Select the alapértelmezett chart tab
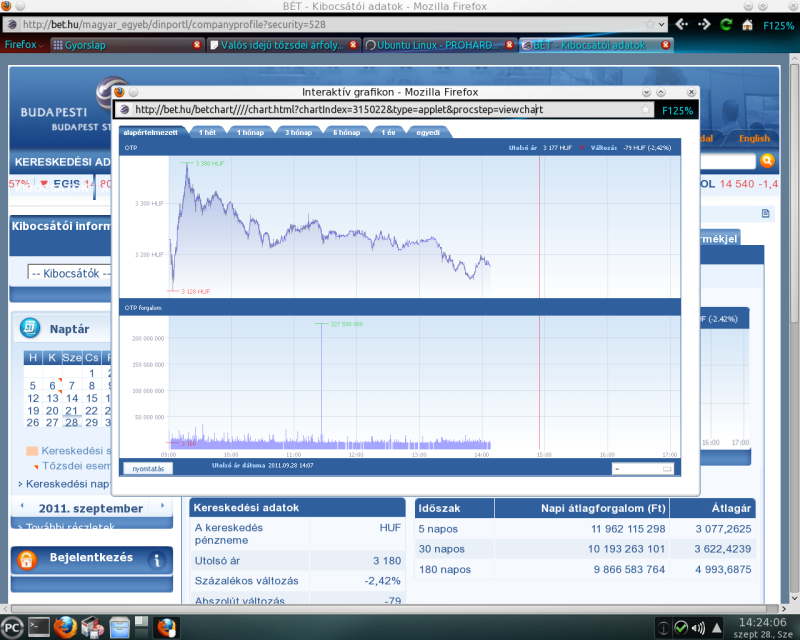Viewport: 800px width, 640px height. 151,132
